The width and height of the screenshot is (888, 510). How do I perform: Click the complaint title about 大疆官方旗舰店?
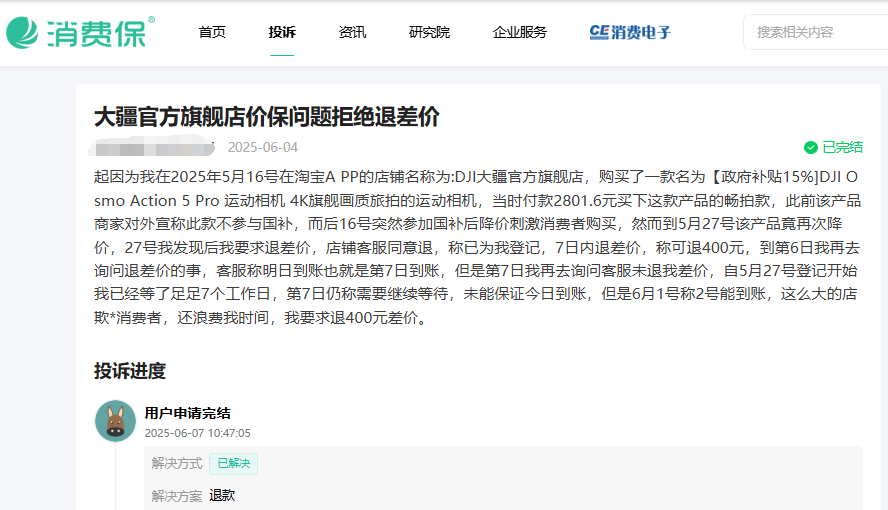[266, 116]
